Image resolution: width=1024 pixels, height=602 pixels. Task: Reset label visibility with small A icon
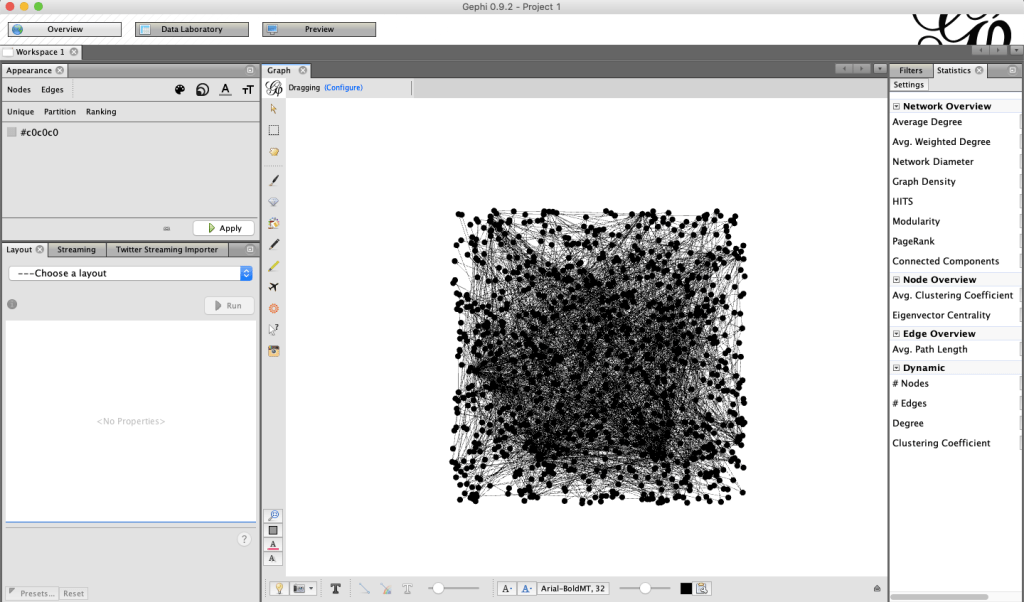coord(273,559)
